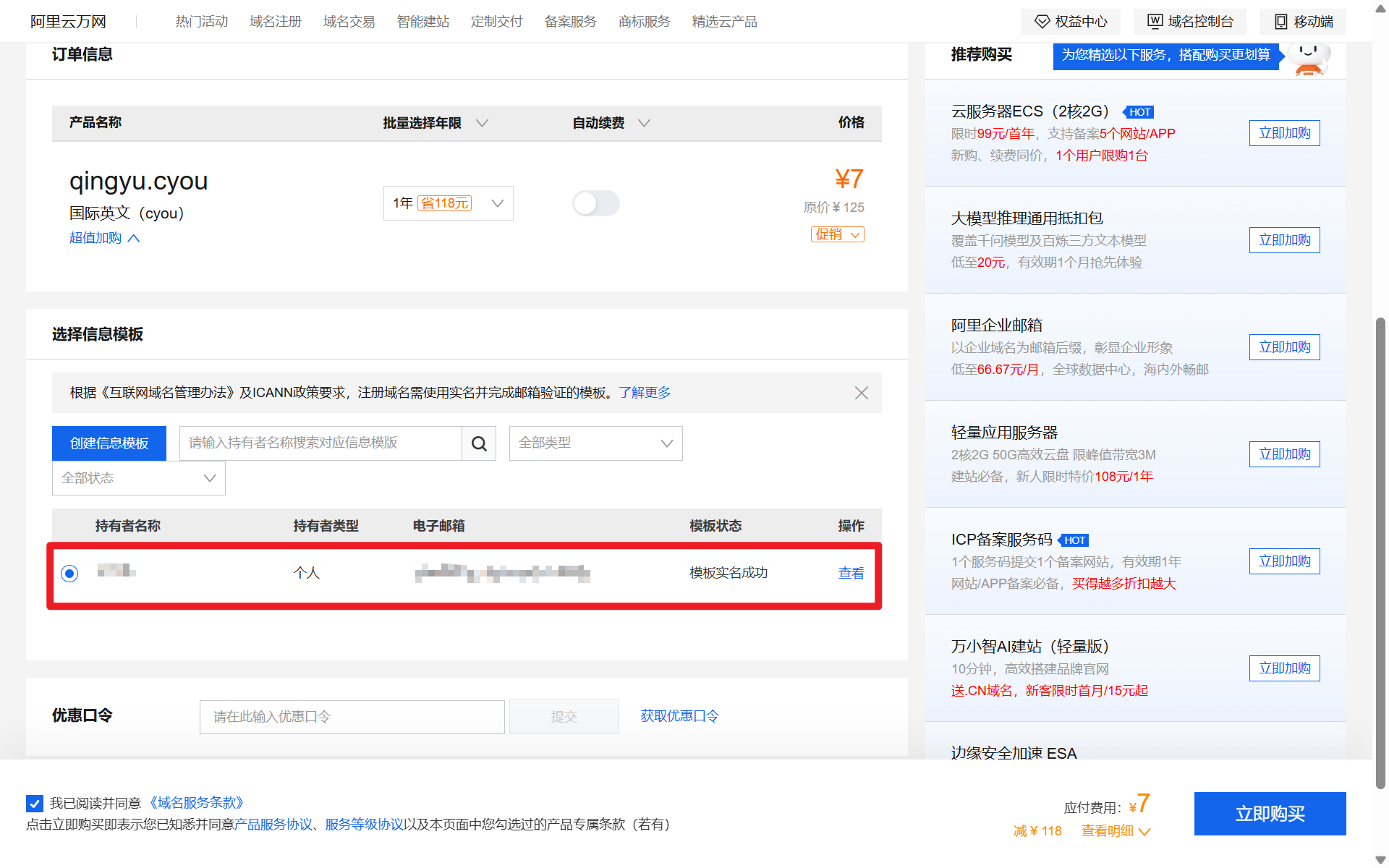Uncheck the 我已阅读并同意 agreement checkbox
The width and height of the screenshot is (1389, 868).
[x=34, y=803]
